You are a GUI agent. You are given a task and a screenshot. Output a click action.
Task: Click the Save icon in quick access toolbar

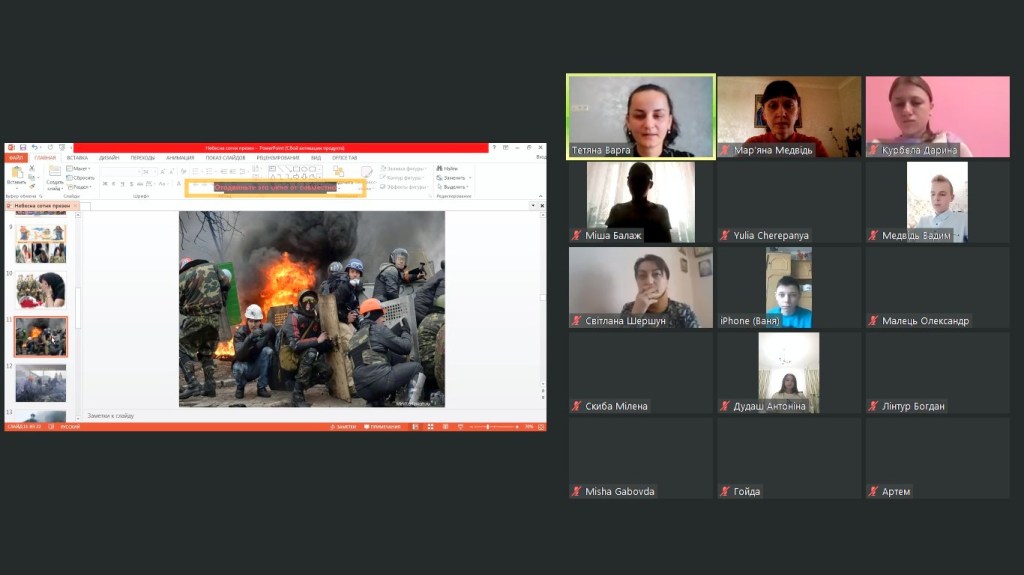pos(23,148)
